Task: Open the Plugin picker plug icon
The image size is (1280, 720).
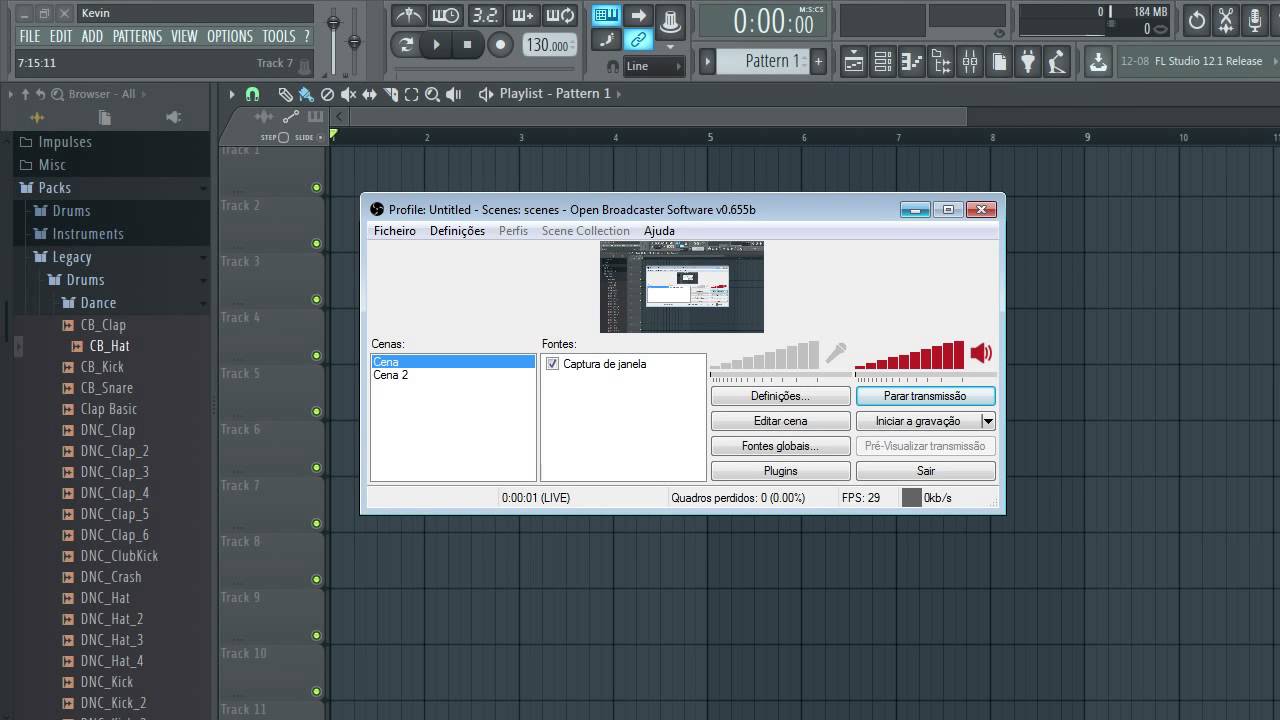Action: 1028,62
